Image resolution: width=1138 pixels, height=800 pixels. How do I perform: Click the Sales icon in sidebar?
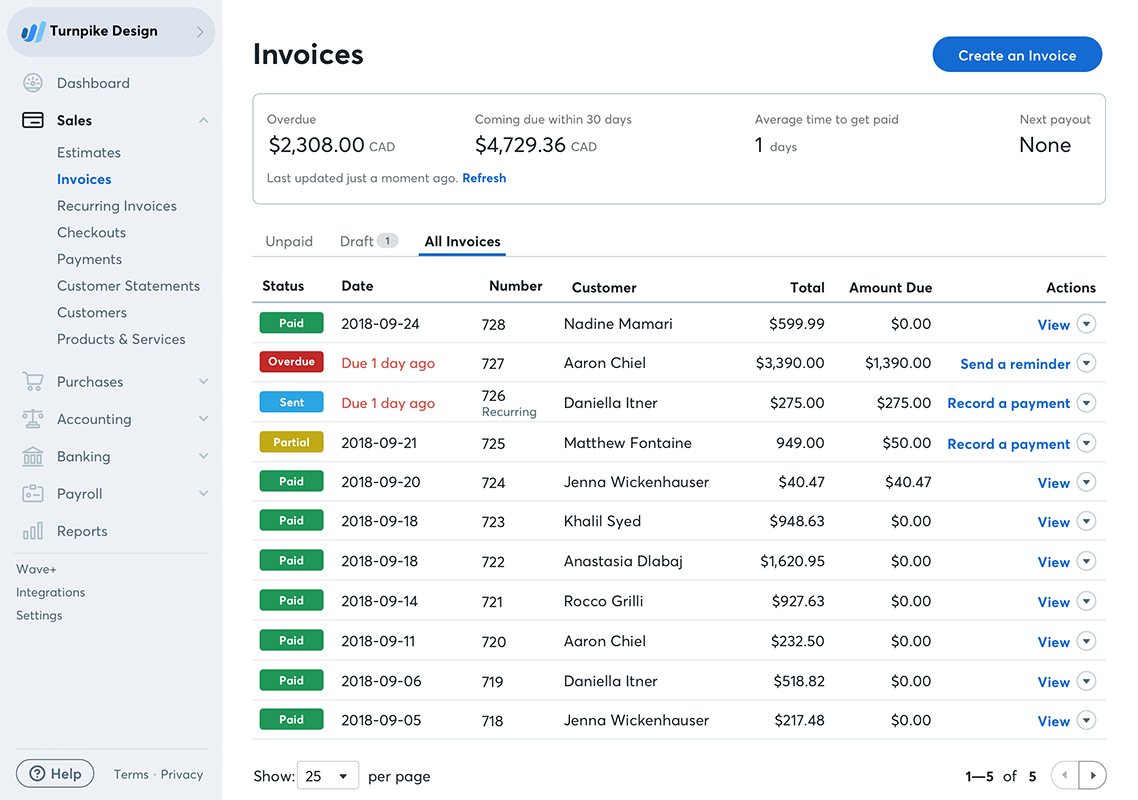(32, 120)
